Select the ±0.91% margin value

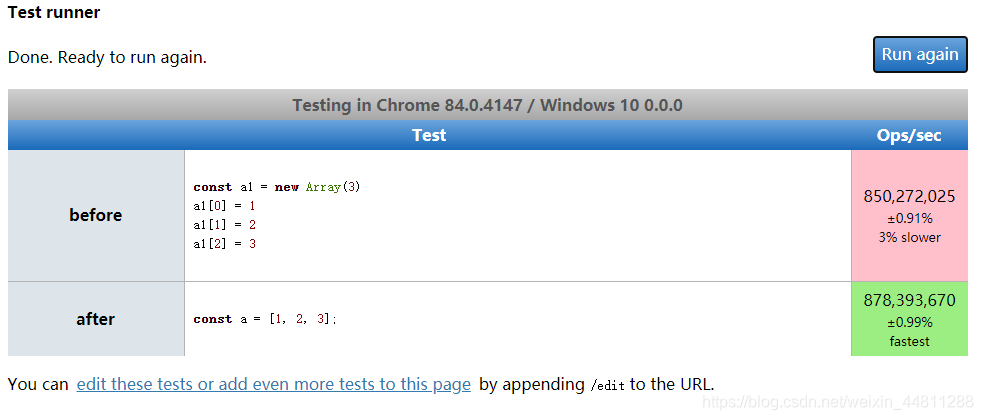point(909,219)
